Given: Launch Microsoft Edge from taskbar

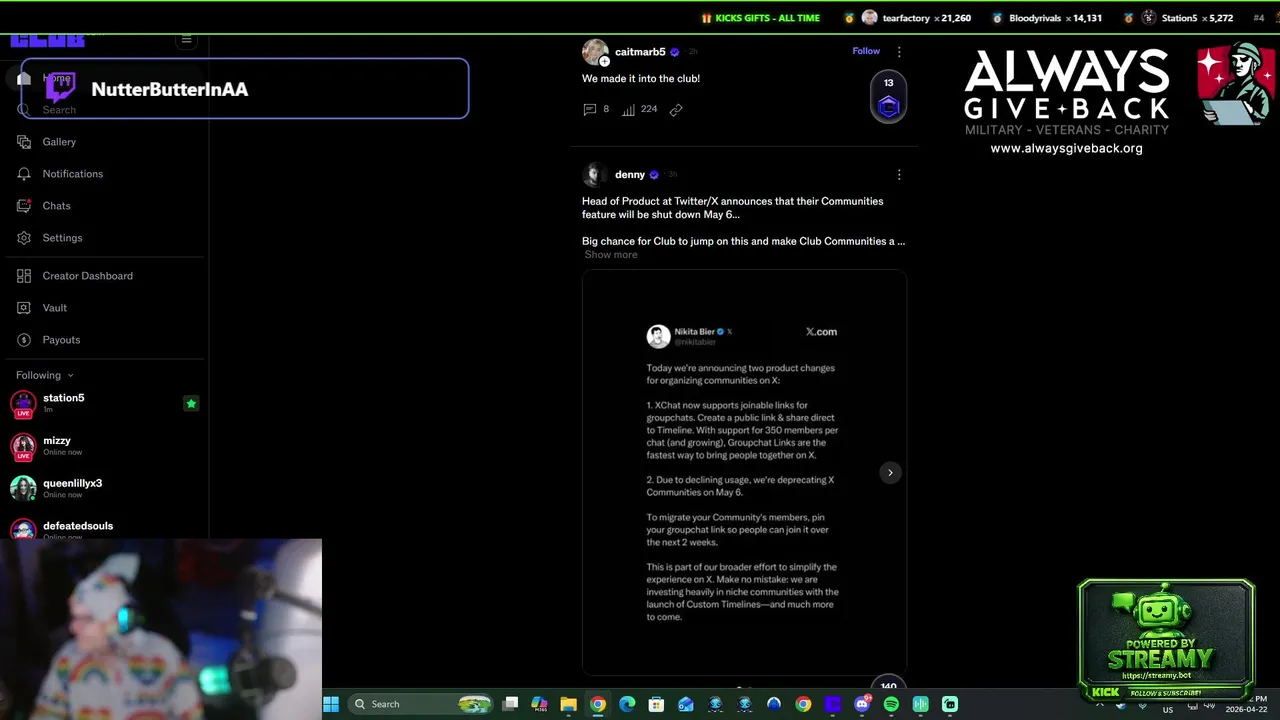Looking at the screenshot, I should click(x=627, y=704).
